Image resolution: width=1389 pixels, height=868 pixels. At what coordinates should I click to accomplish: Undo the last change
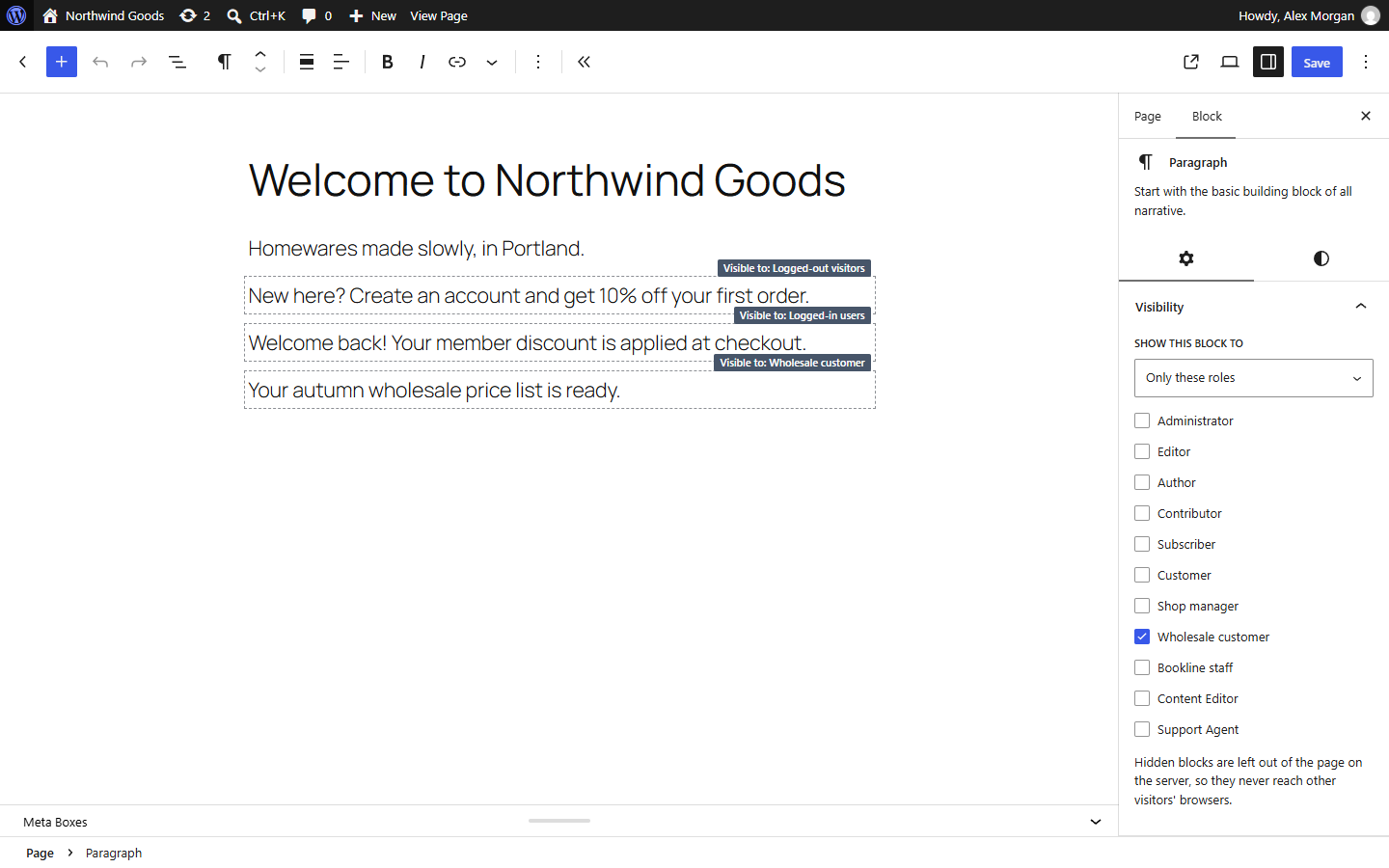[x=100, y=62]
